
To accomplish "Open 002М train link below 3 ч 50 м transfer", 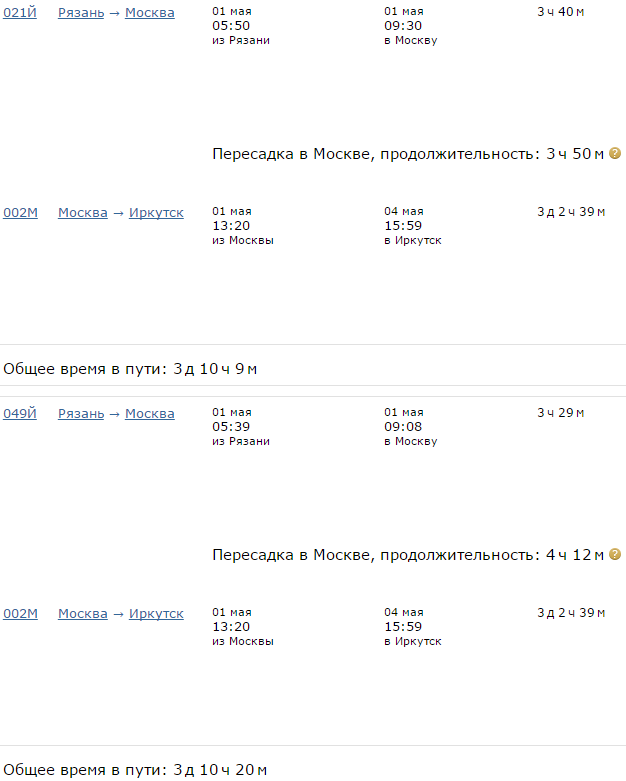I will [x=20, y=213].
